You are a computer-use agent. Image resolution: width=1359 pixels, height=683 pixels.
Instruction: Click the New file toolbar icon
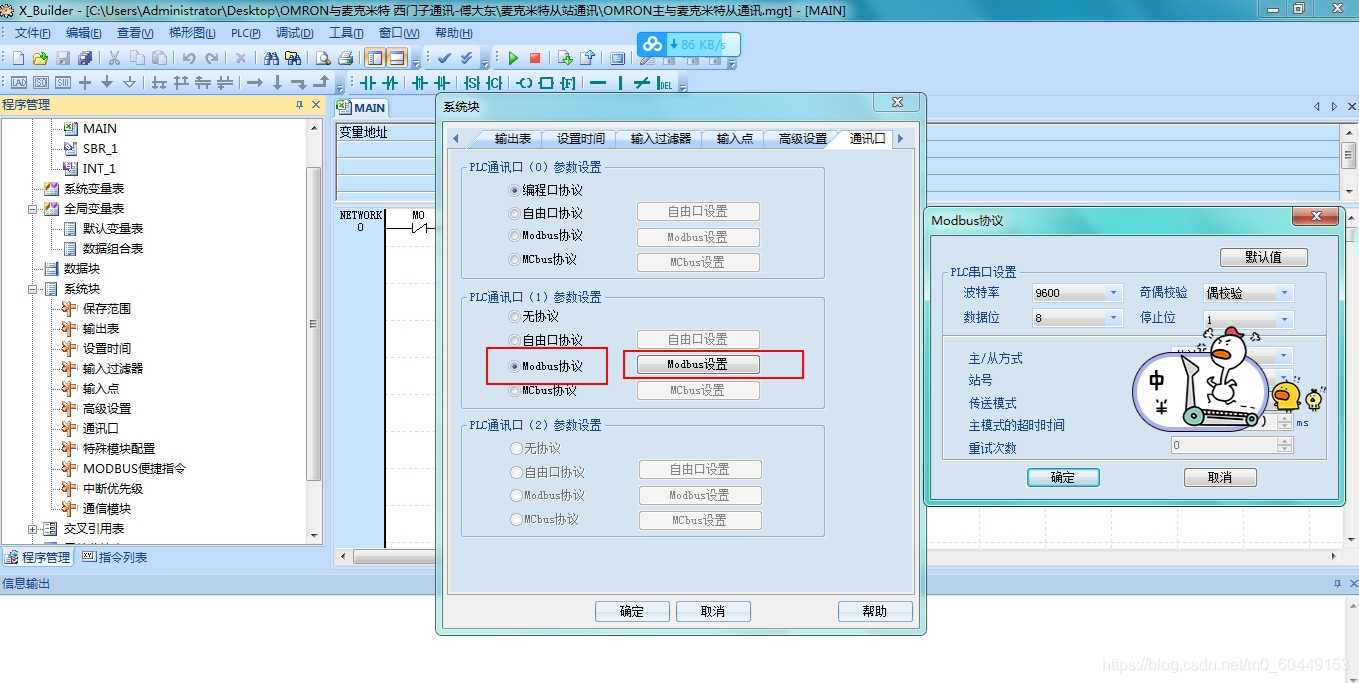click(18, 58)
